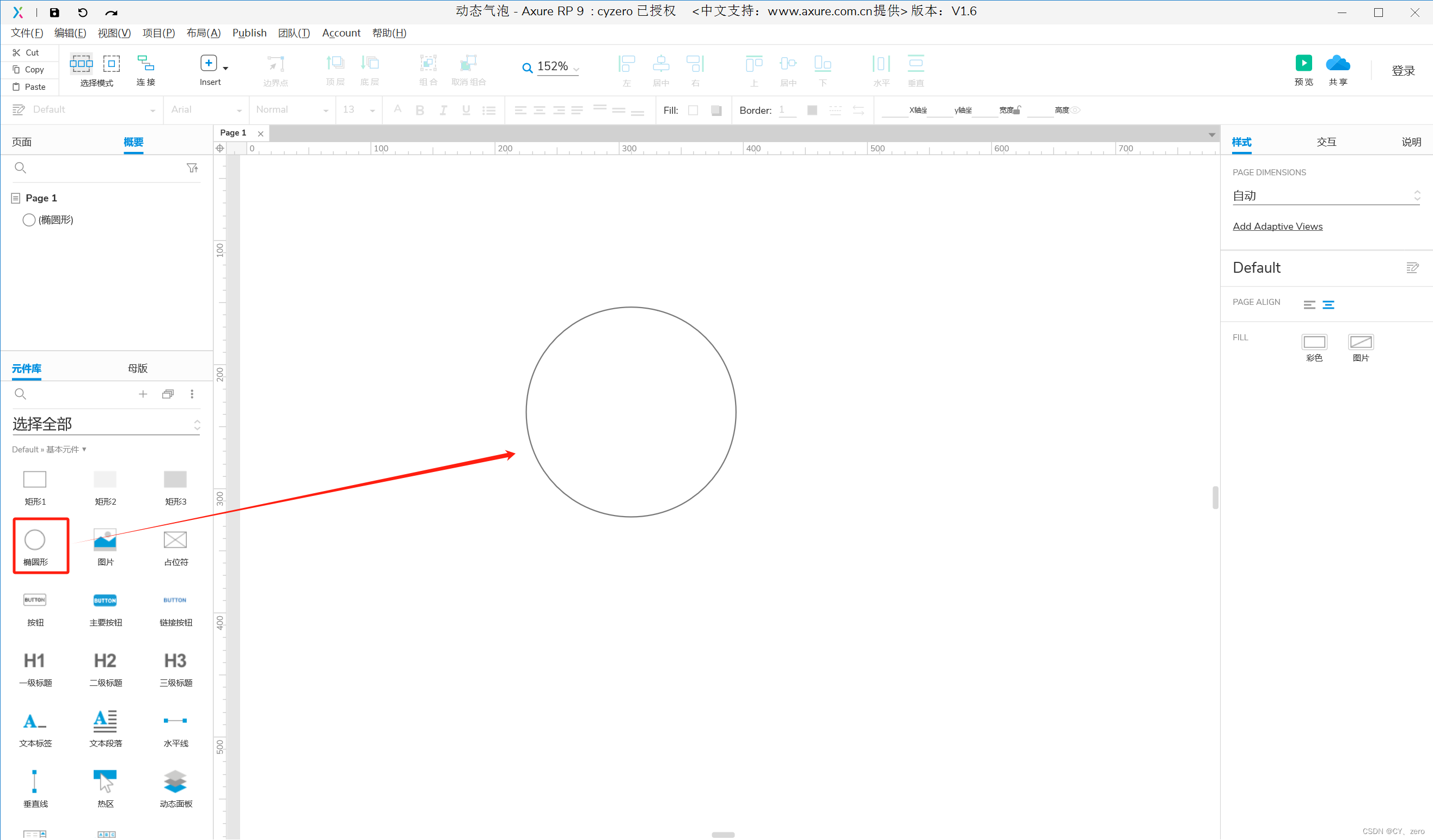Image resolution: width=1433 pixels, height=840 pixels.
Task: Open the Publish menu
Action: tap(249, 33)
